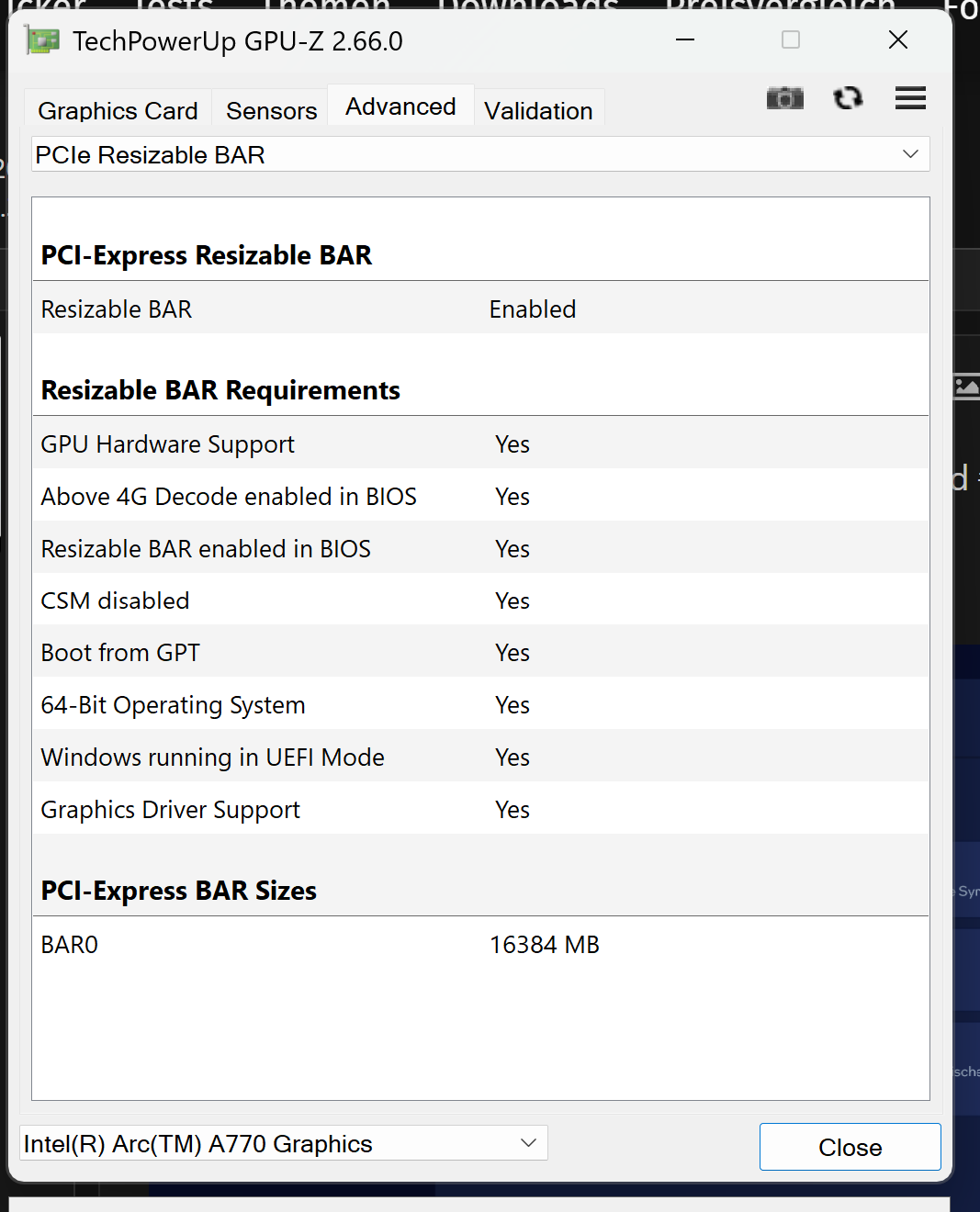Image resolution: width=980 pixels, height=1212 pixels.
Task: Switch to the Graphics Card tab
Action: click(x=118, y=111)
